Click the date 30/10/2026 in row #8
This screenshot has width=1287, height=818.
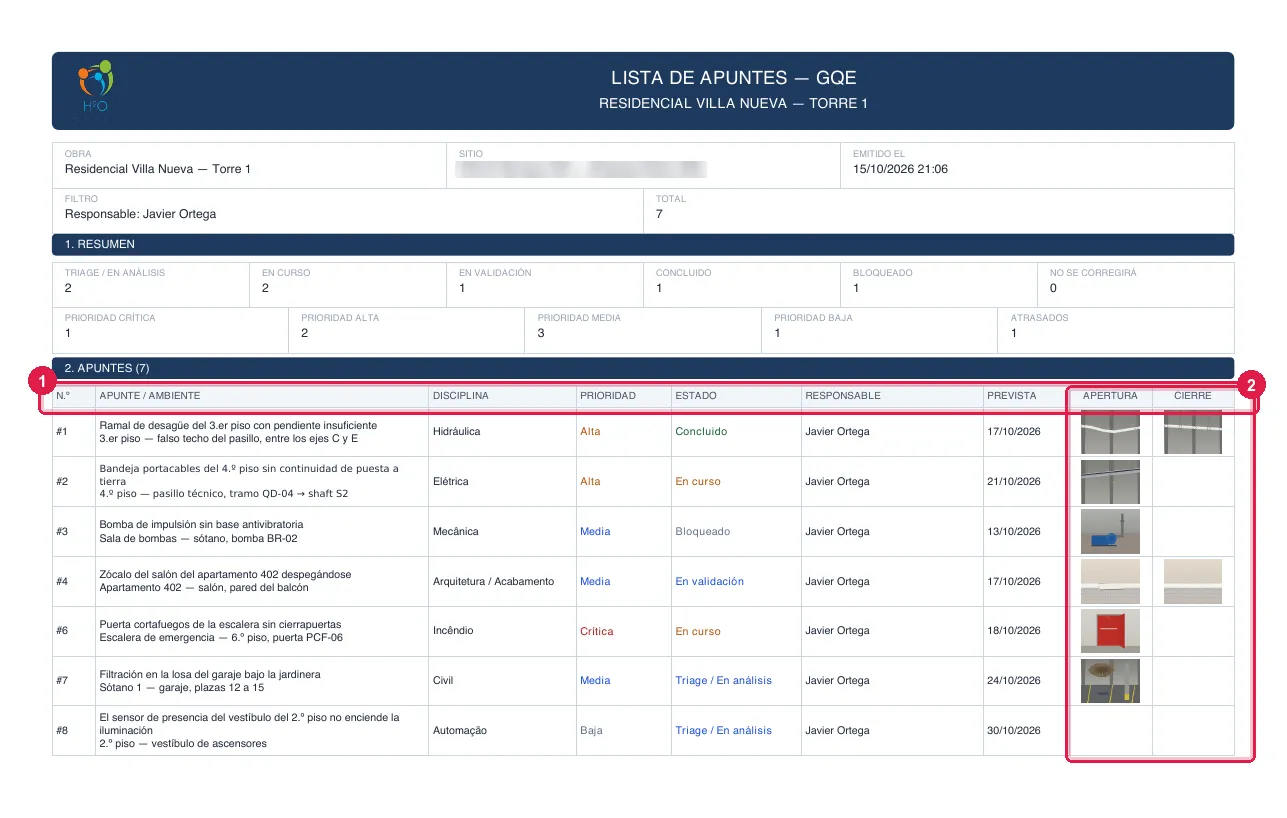point(1014,731)
